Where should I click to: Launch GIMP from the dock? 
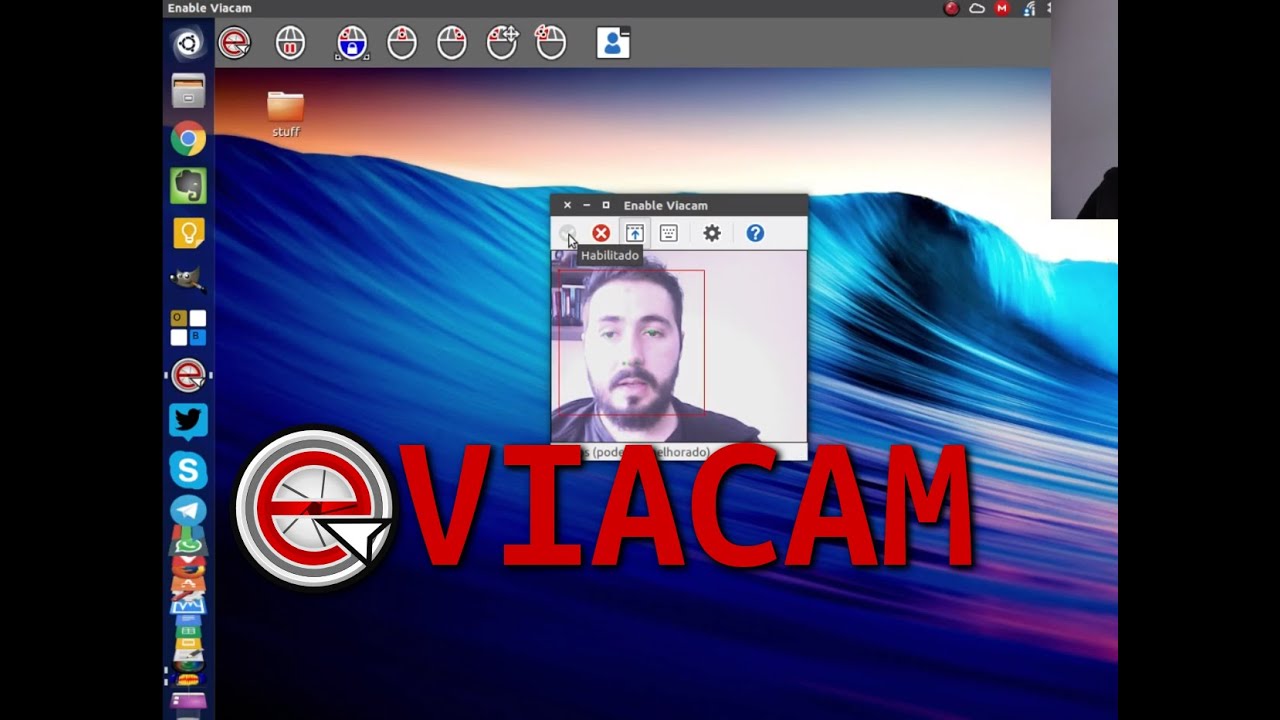pyautogui.click(x=188, y=280)
